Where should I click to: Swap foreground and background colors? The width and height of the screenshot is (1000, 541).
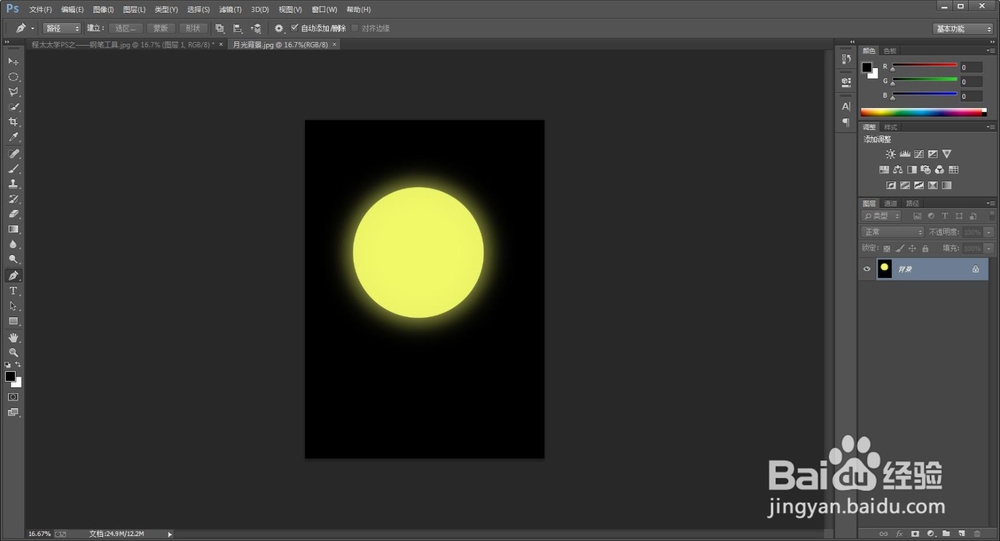click(18, 365)
